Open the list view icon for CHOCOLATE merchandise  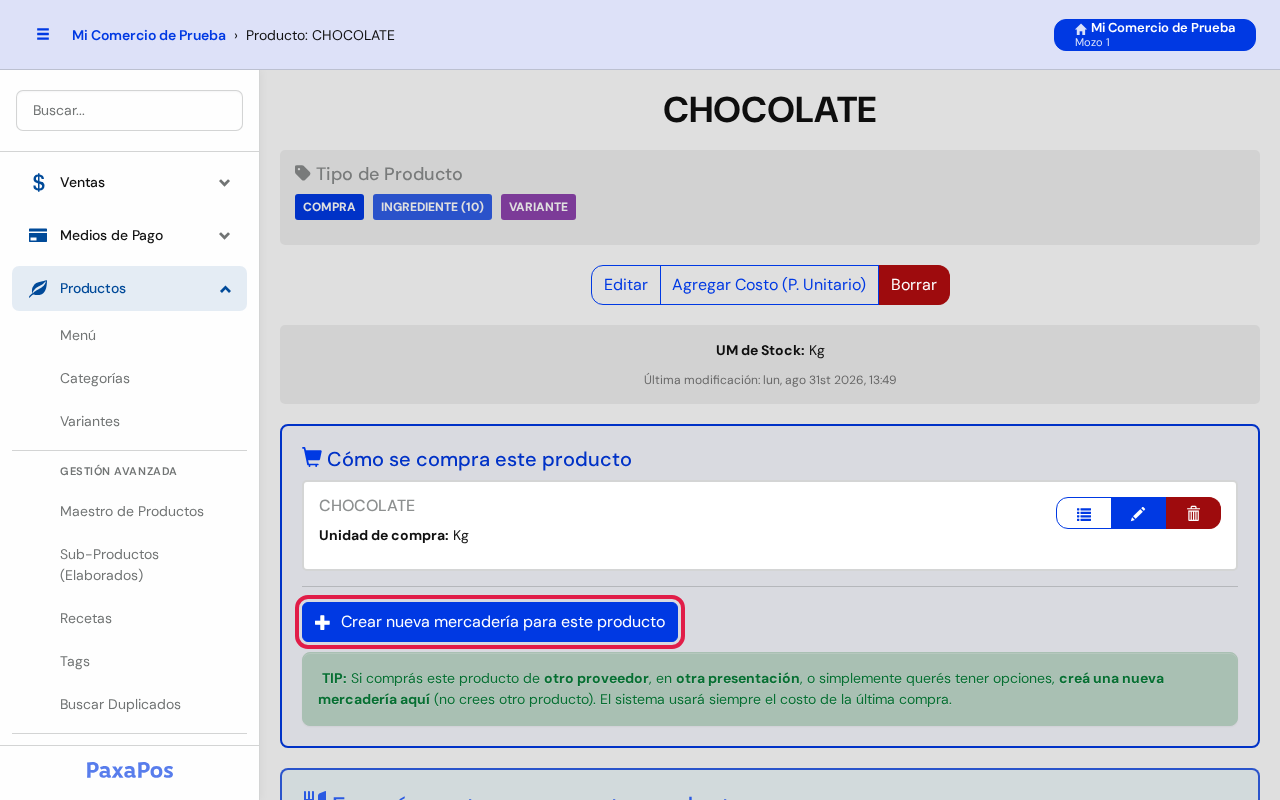tap(1084, 513)
